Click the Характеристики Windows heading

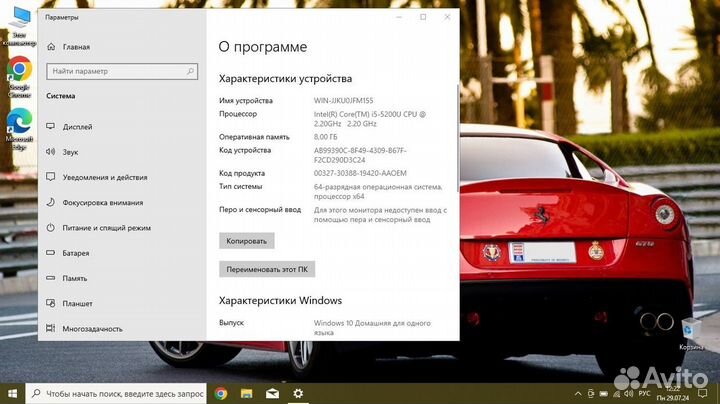tap(281, 301)
